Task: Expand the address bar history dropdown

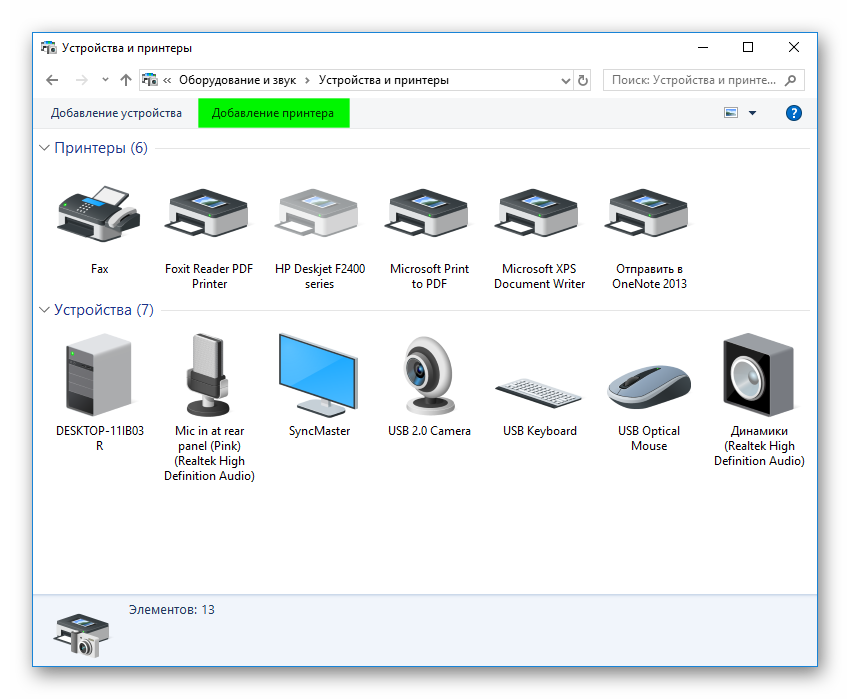Action: coord(565,80)
